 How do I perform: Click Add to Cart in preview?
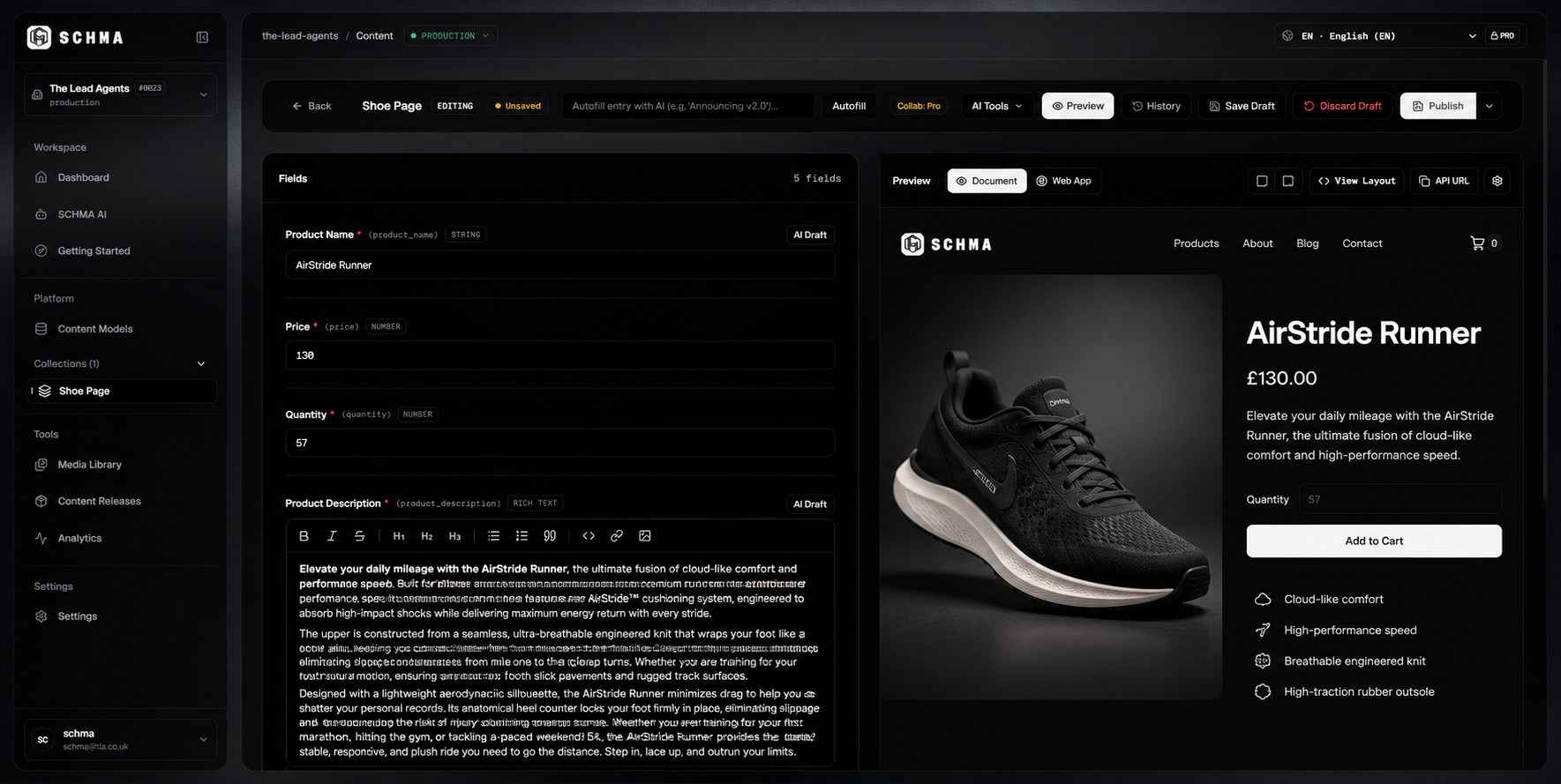click(x=1374, y=541)
